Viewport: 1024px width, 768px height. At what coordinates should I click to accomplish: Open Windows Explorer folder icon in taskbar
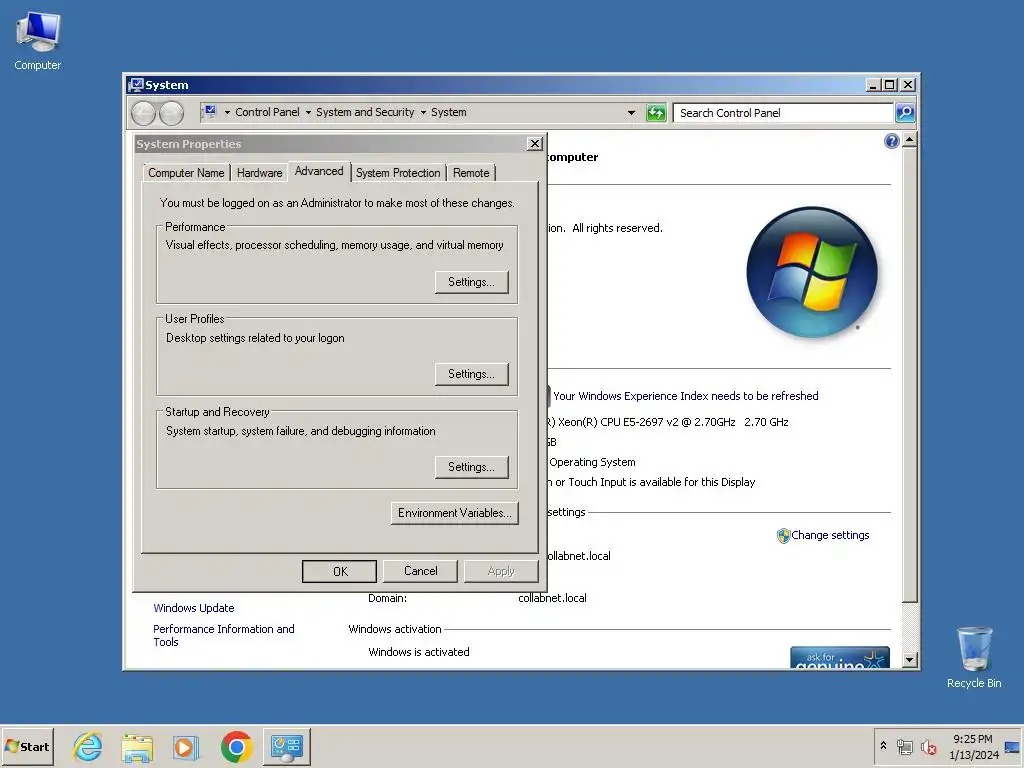[137, 746]
